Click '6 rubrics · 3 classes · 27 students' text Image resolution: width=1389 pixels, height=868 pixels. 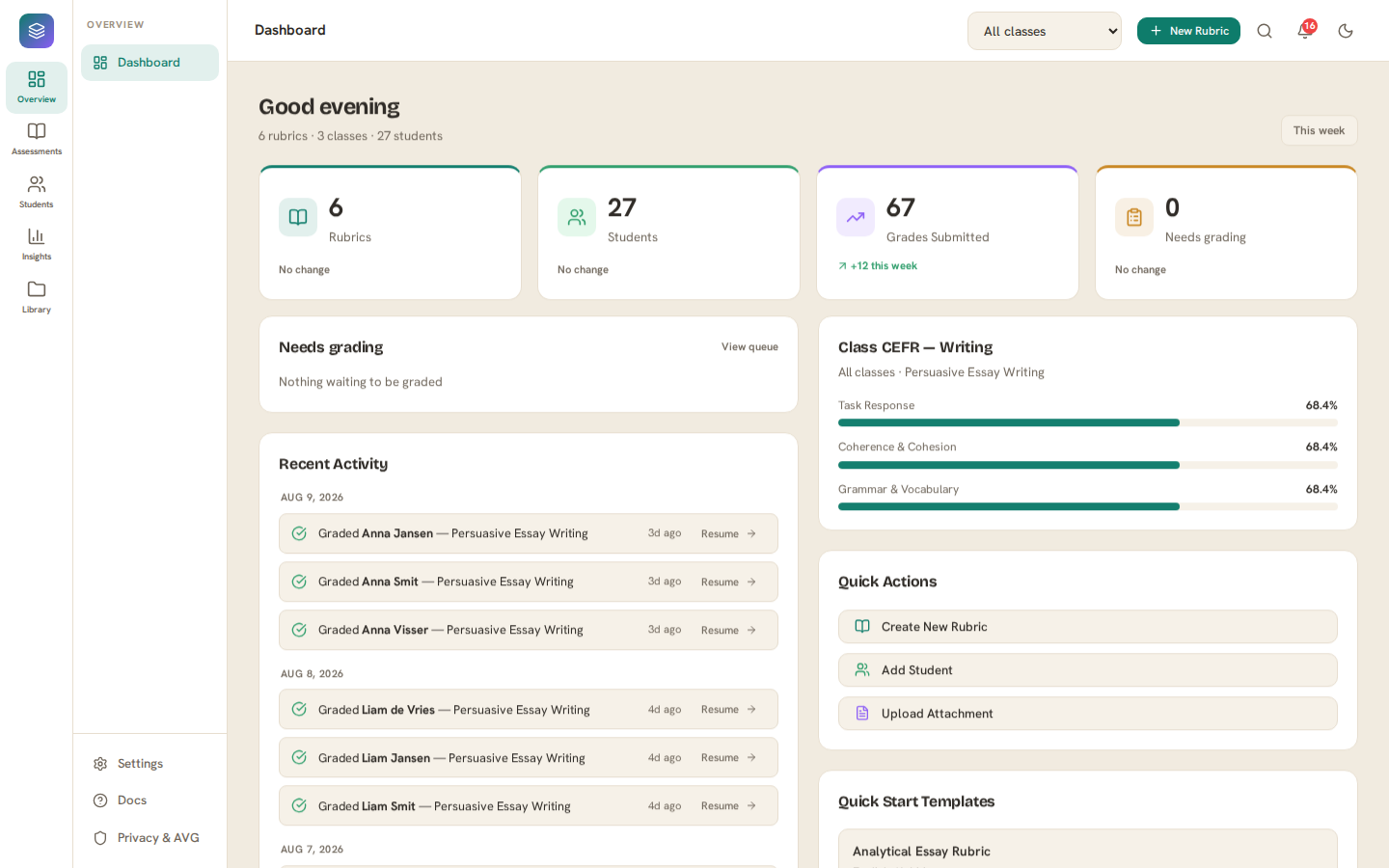(x=350, y=136)
